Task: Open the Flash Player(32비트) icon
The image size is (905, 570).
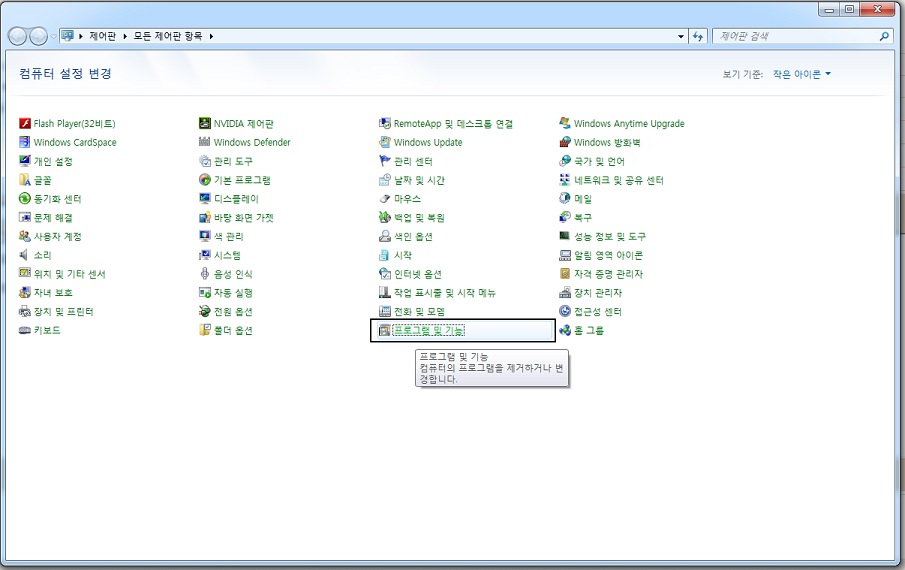Action: (25, 123)
